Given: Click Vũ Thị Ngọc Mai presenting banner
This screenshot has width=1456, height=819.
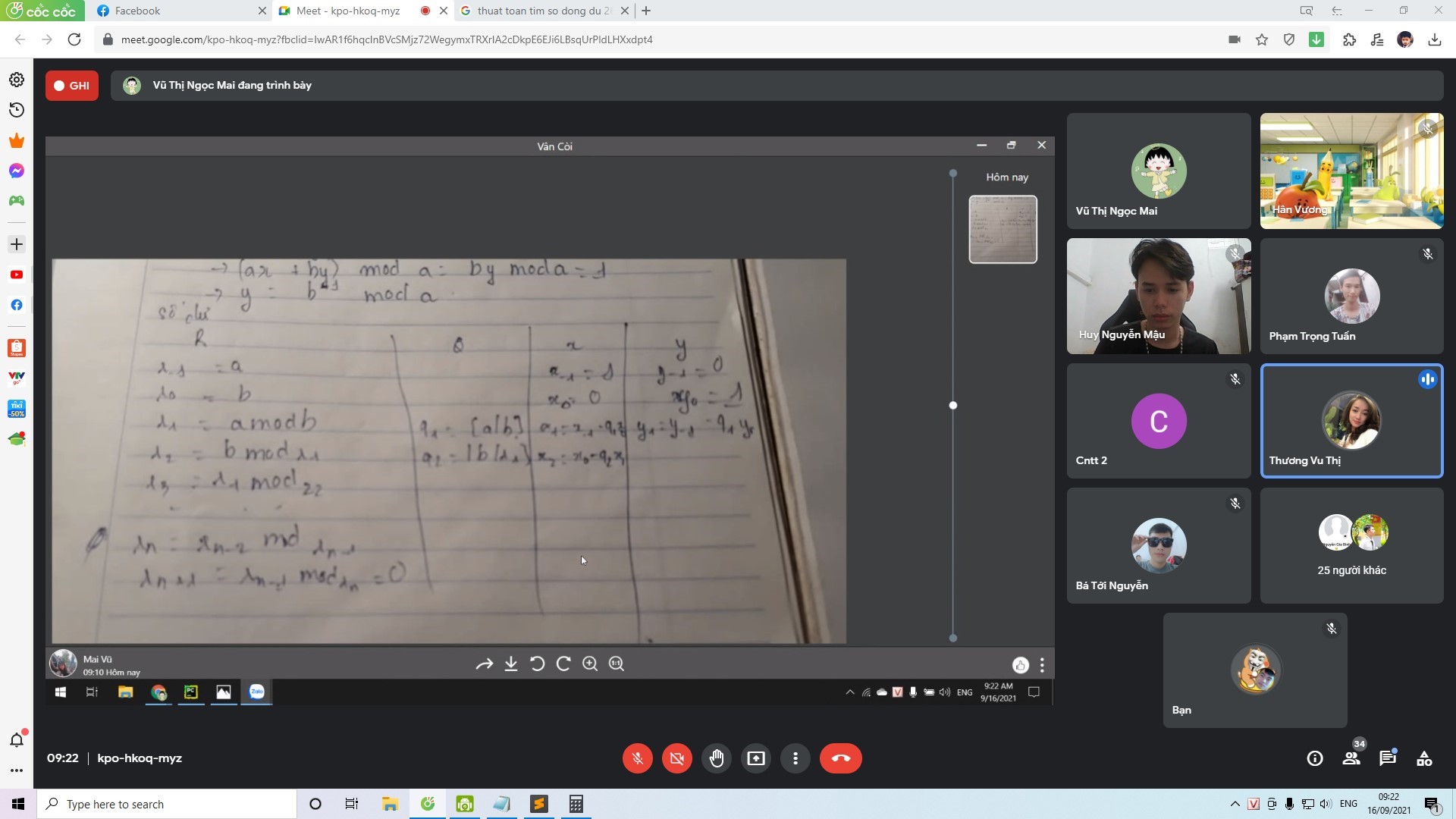Looking at the screenshot, I should (232, 86).
